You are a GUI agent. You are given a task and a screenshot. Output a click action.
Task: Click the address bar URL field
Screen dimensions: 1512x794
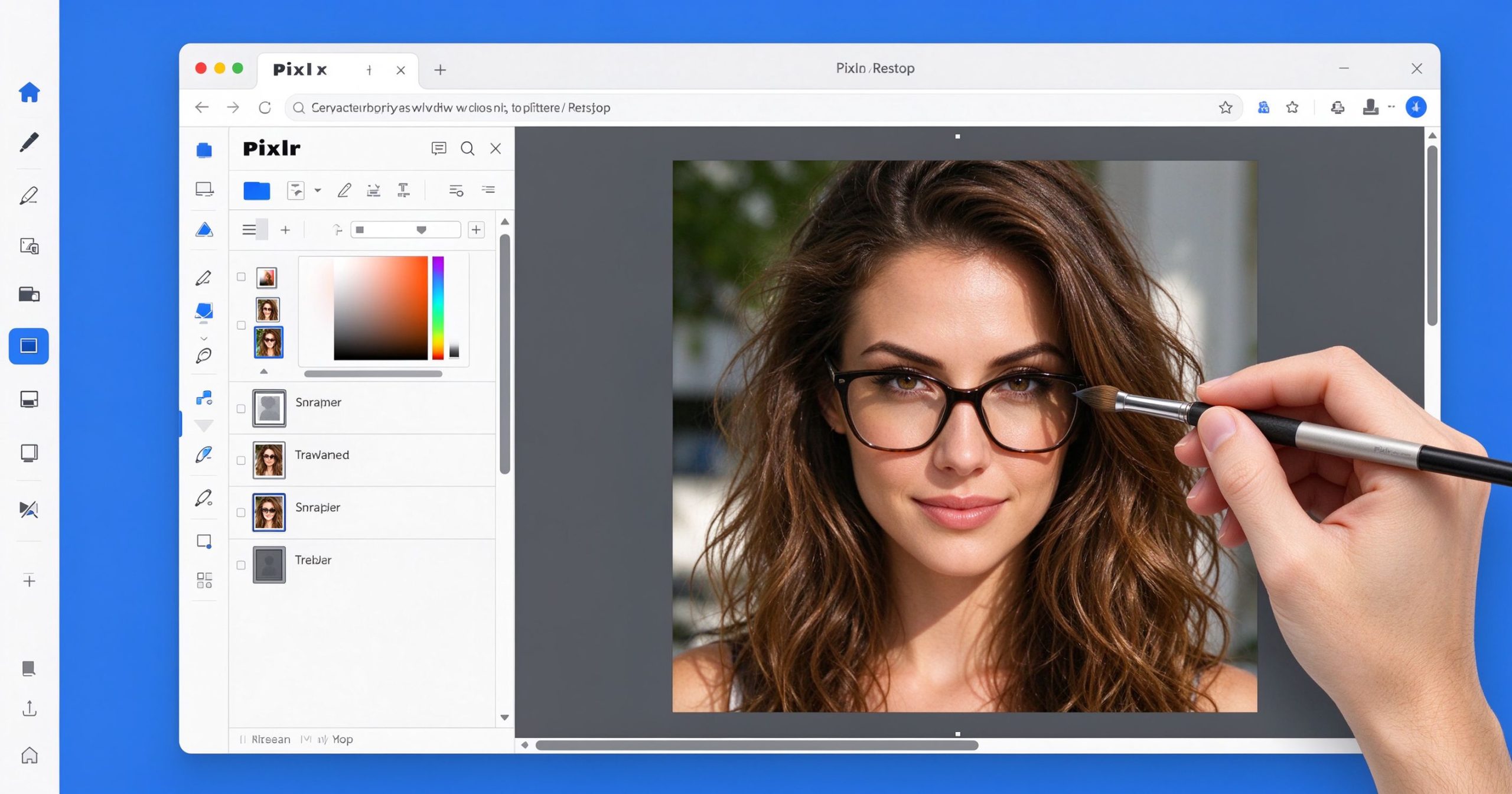tap(764, 108)
